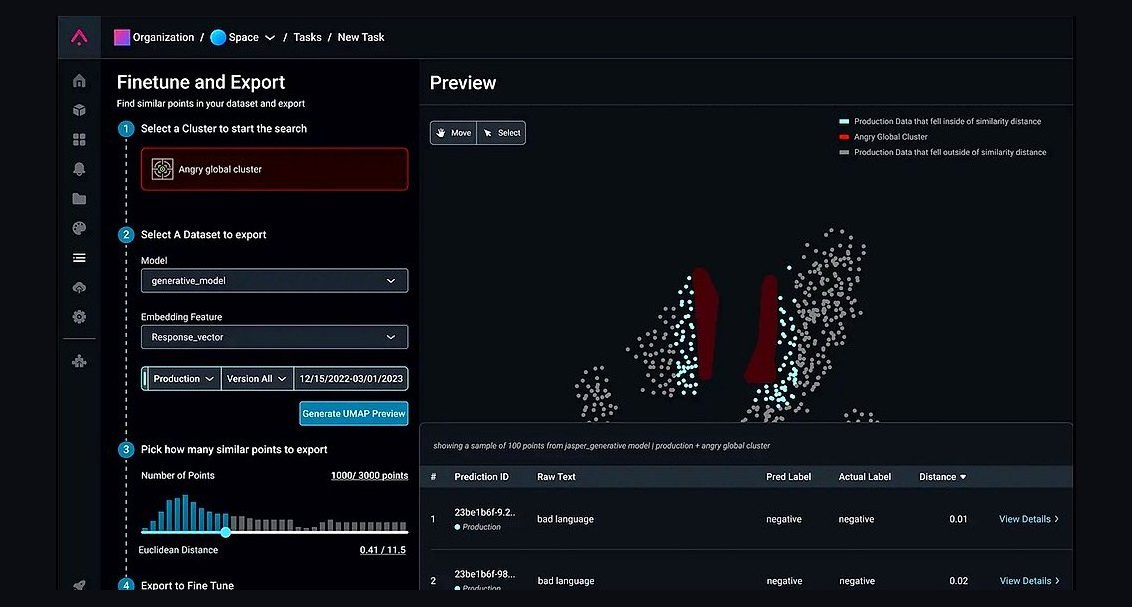
Task: Open the puzzle-piece integrations icon in the sidebar
Action: [79, 361]
